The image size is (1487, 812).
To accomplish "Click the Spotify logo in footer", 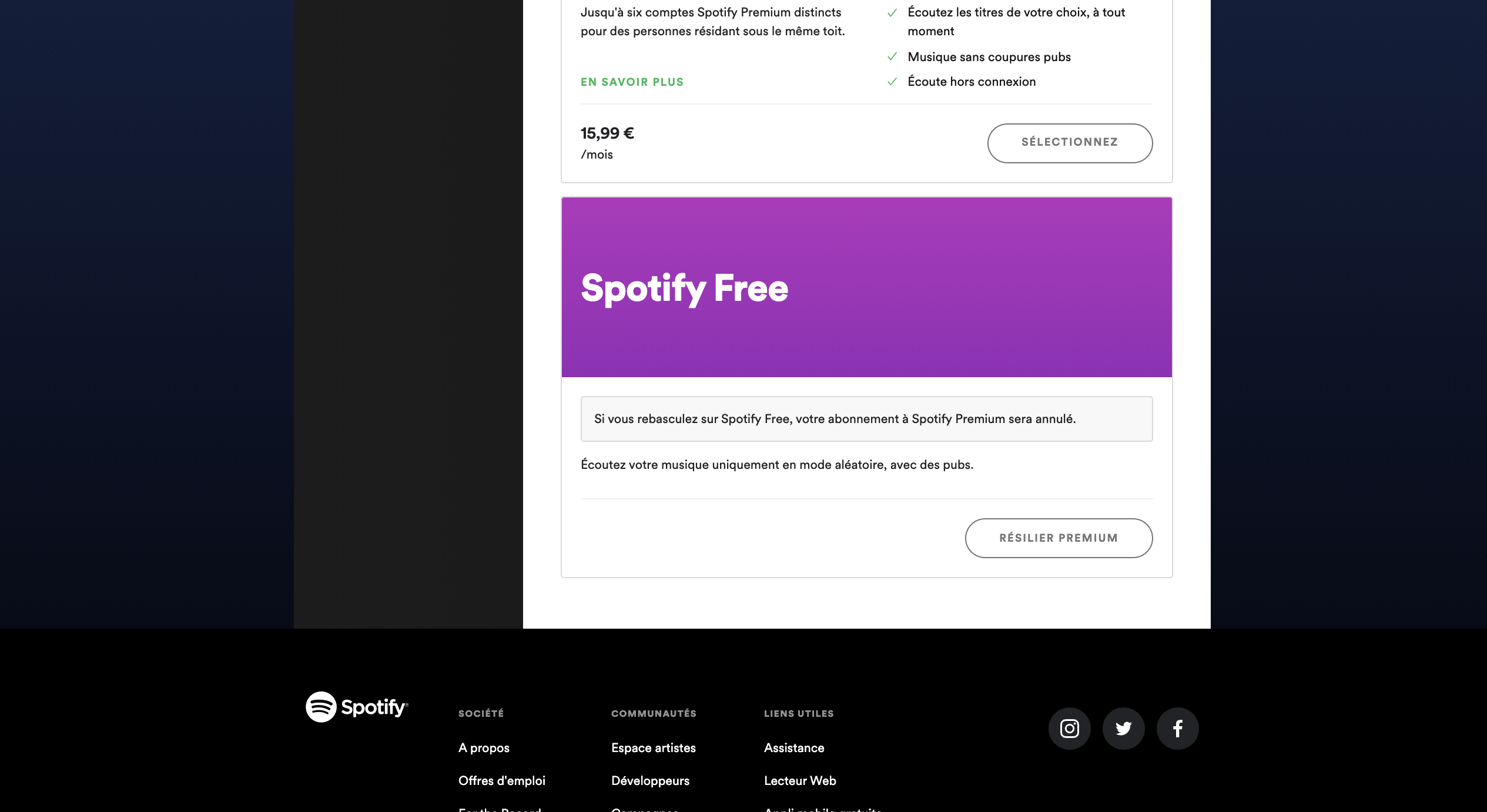I will [x=357, y=707].
